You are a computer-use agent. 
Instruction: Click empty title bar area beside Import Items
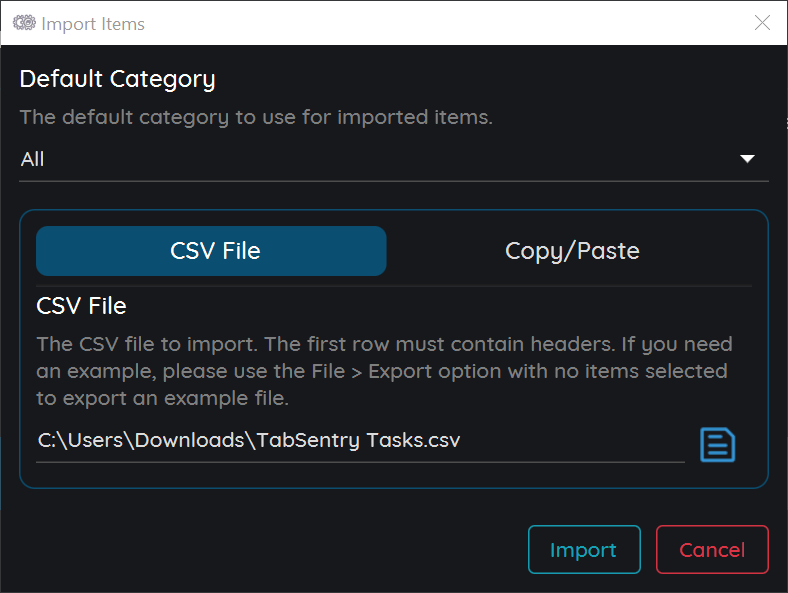(447, 23)
